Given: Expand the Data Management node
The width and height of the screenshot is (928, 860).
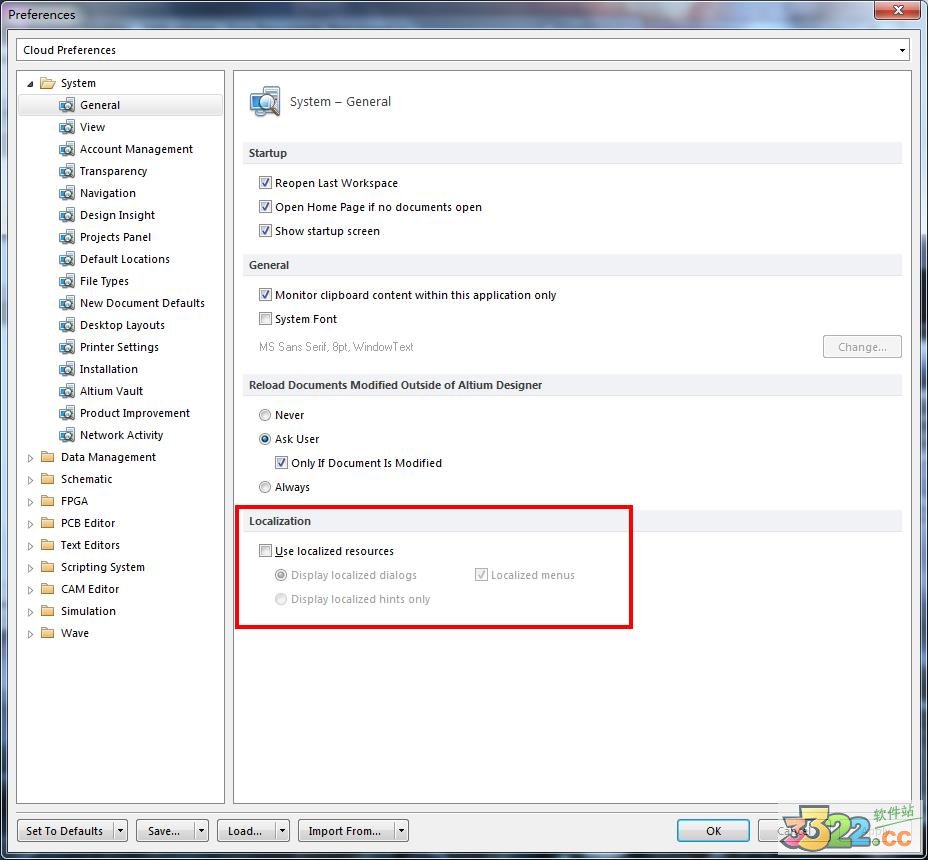Looking at the screenshot, I should [30, 458].
